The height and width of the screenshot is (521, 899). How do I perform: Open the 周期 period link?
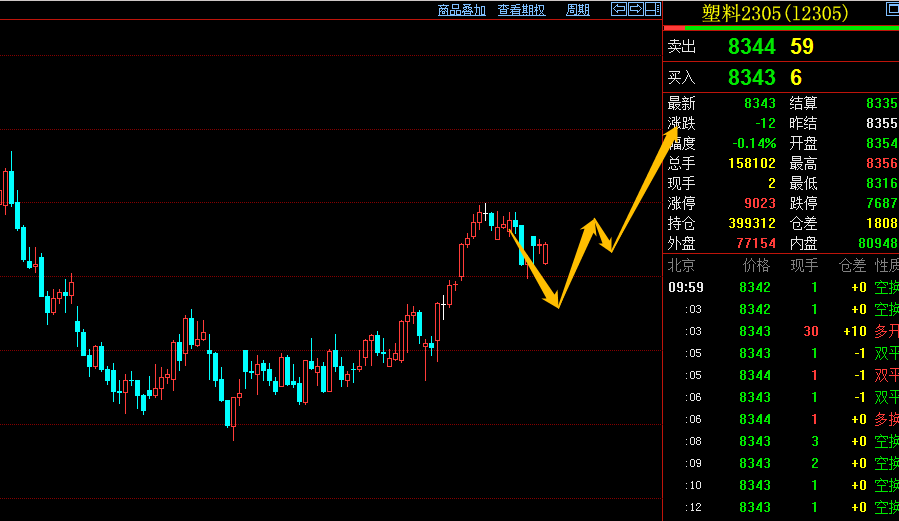(577, 10)
